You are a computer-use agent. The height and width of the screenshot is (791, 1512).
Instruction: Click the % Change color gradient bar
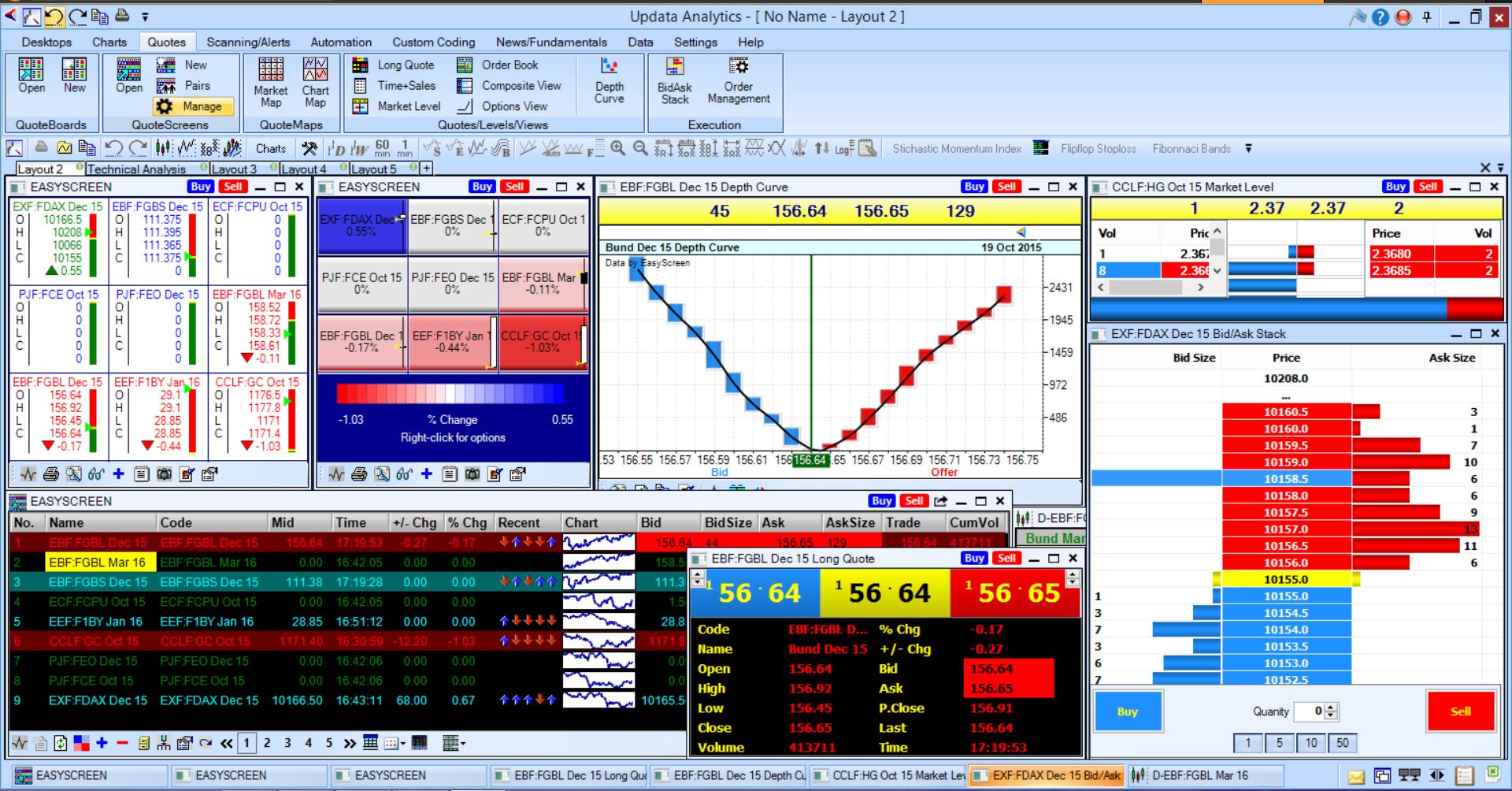click(x=450, y=395)
